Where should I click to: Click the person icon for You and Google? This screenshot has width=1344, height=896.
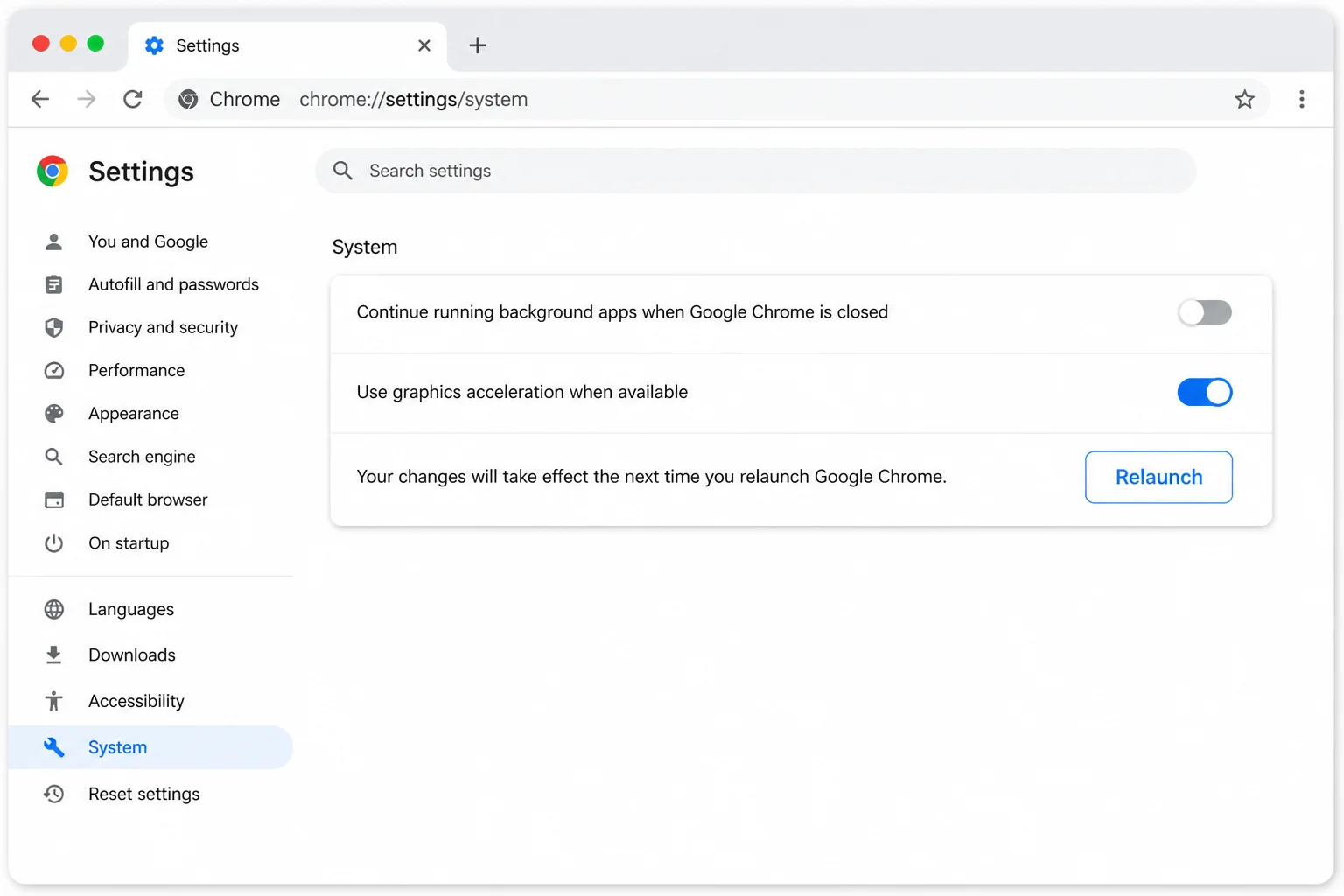pos(53,241)
